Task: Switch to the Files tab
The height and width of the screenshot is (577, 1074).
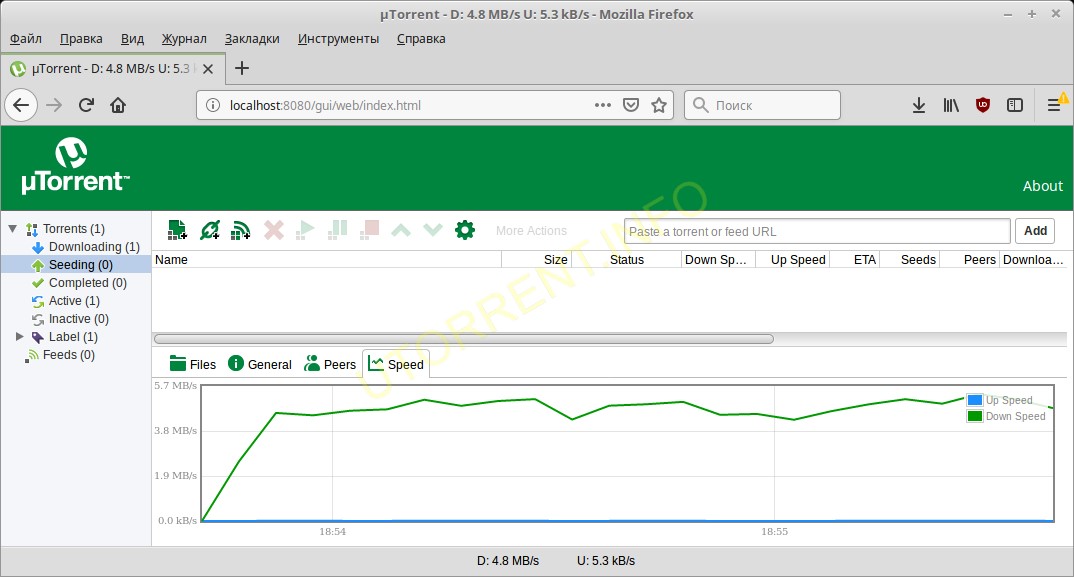Action: 192,364
